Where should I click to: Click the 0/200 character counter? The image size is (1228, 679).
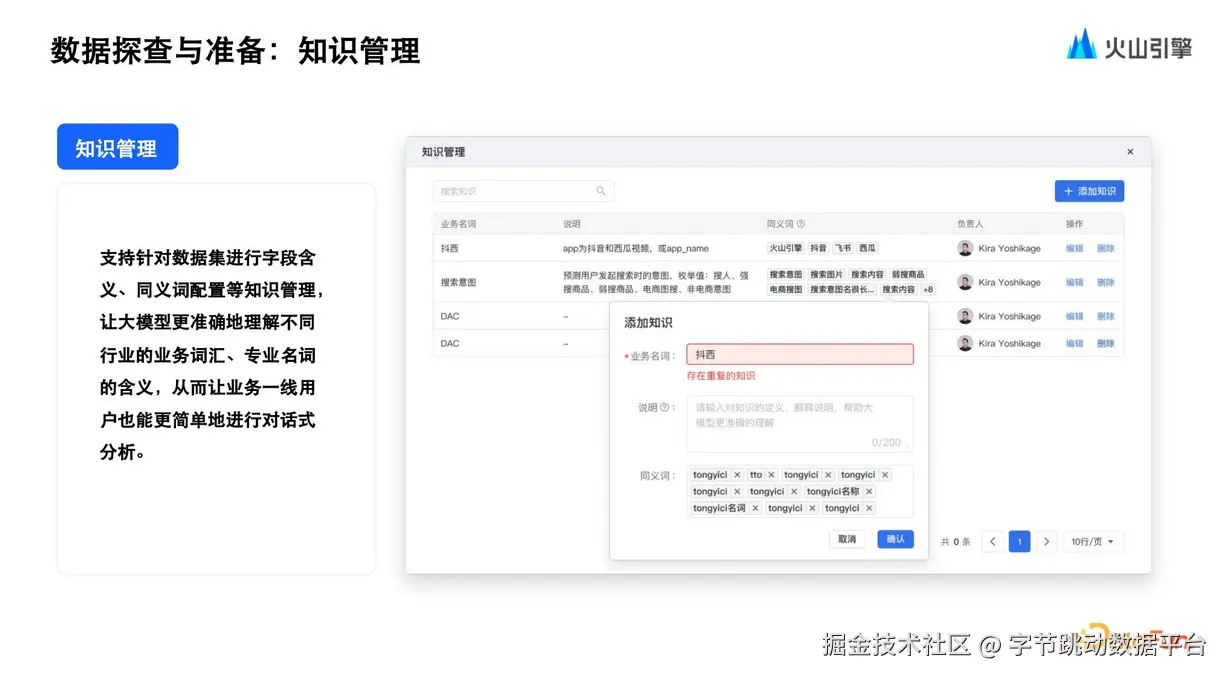click(886, 442)
